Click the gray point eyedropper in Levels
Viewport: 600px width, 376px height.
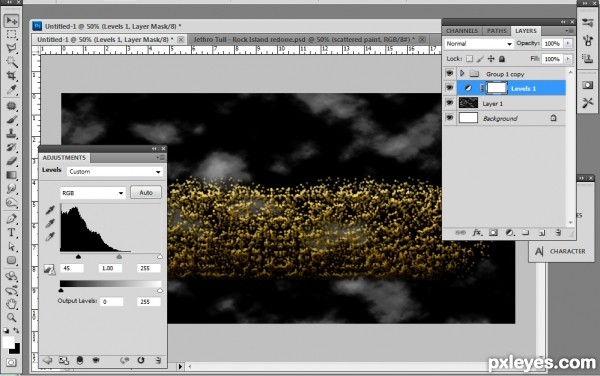tap(50, 223)
